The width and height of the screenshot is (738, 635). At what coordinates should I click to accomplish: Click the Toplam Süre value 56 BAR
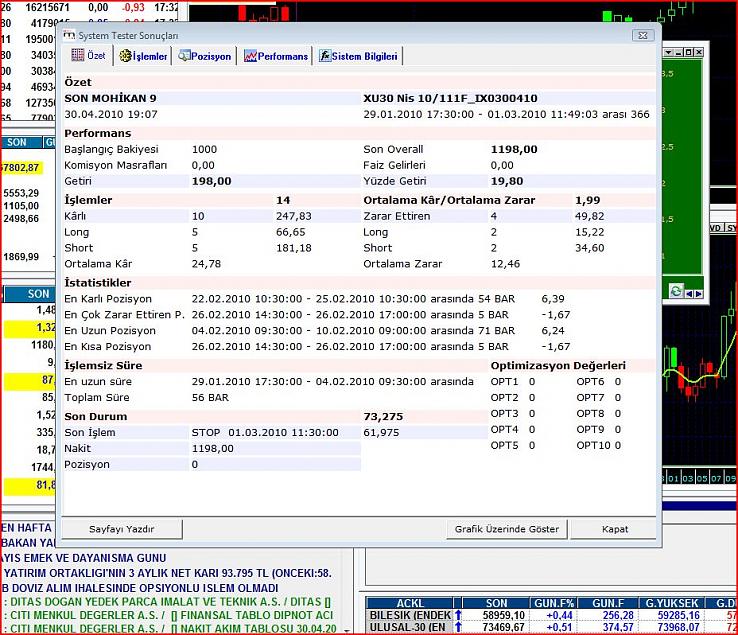coord(210,397)
